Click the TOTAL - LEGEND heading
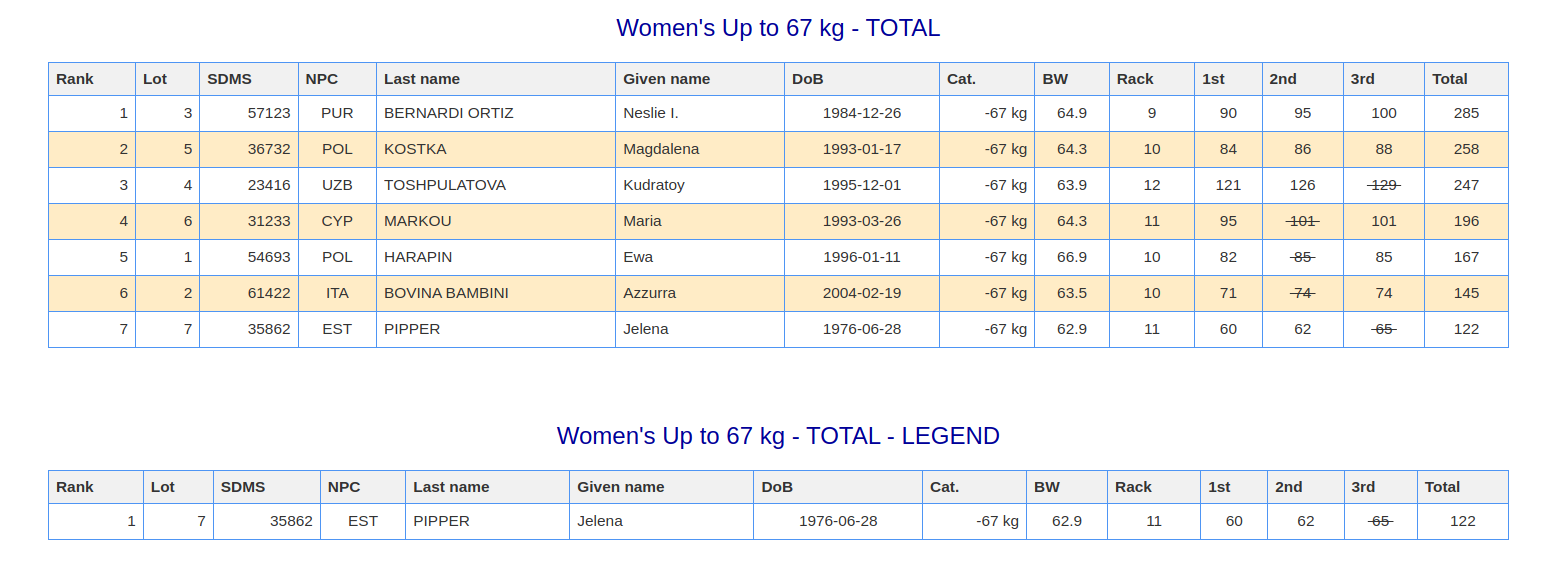The height and width of the screenshot is (586, 1564). [x=778, y=436]
